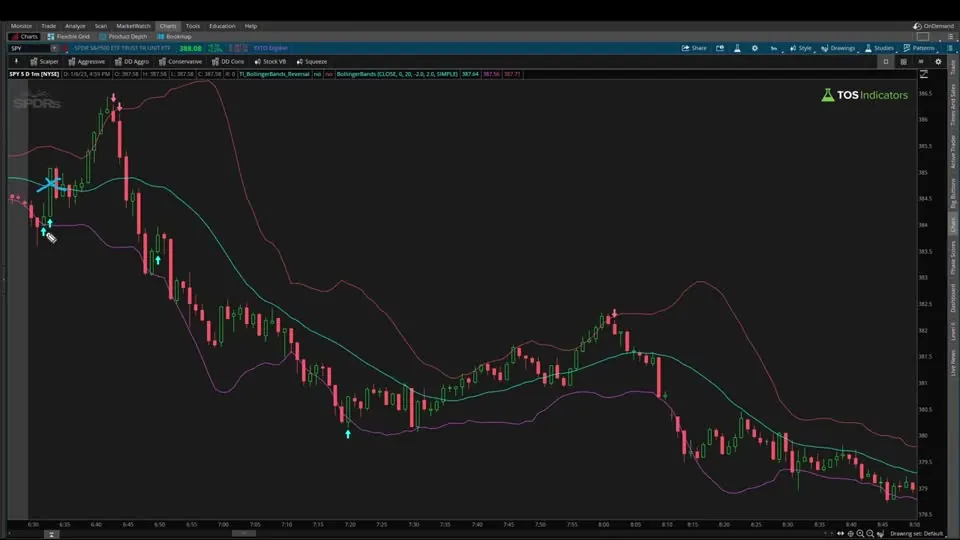Click the pin icon on the style bar
This screenshot has width=960, height=540.
point(17,61)
